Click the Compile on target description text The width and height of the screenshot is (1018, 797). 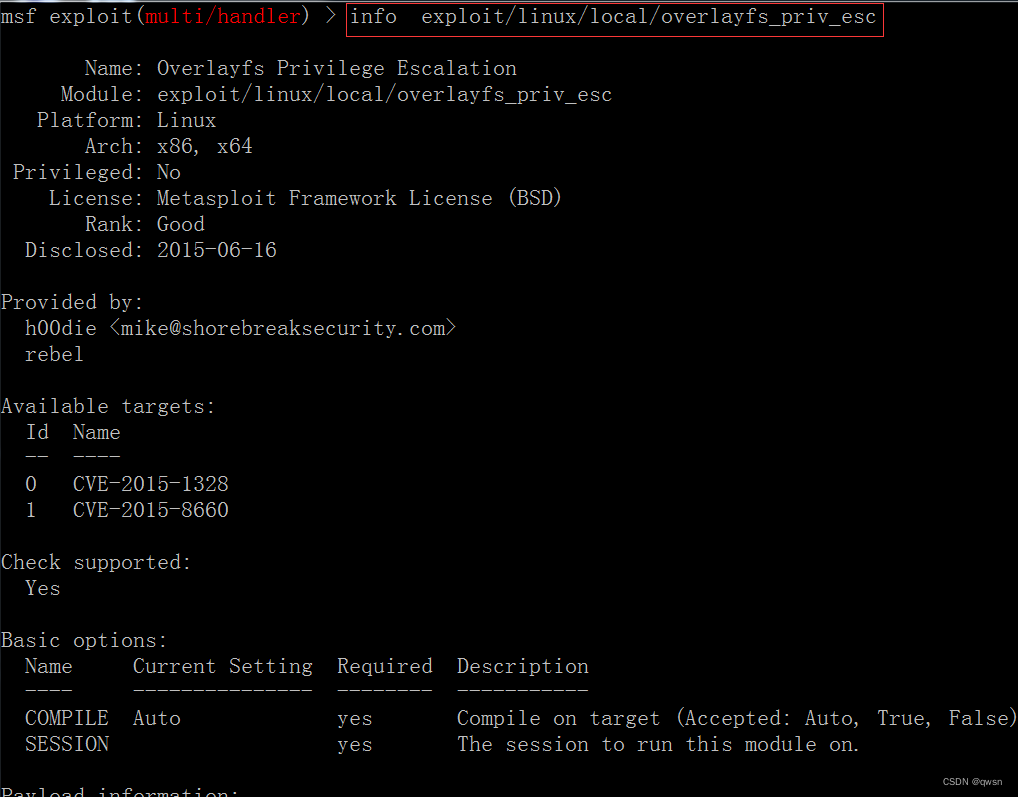point(558,719)
